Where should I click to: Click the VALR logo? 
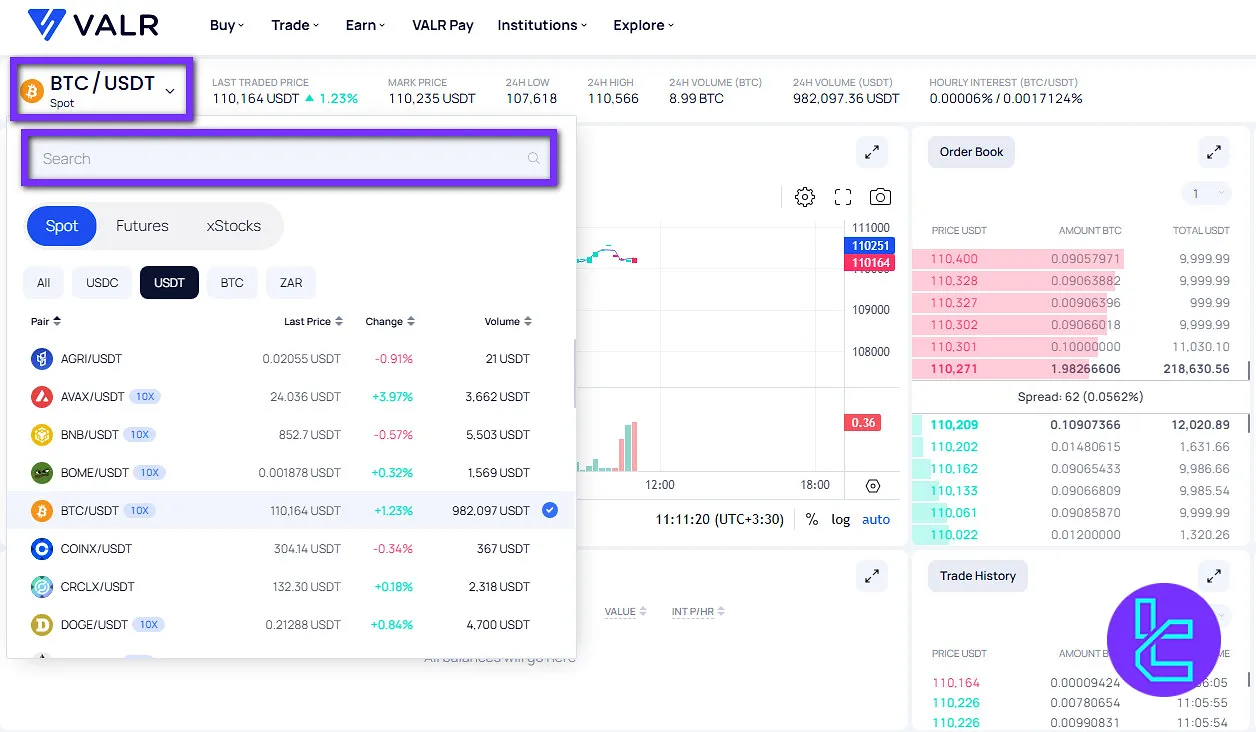point(93,24)
